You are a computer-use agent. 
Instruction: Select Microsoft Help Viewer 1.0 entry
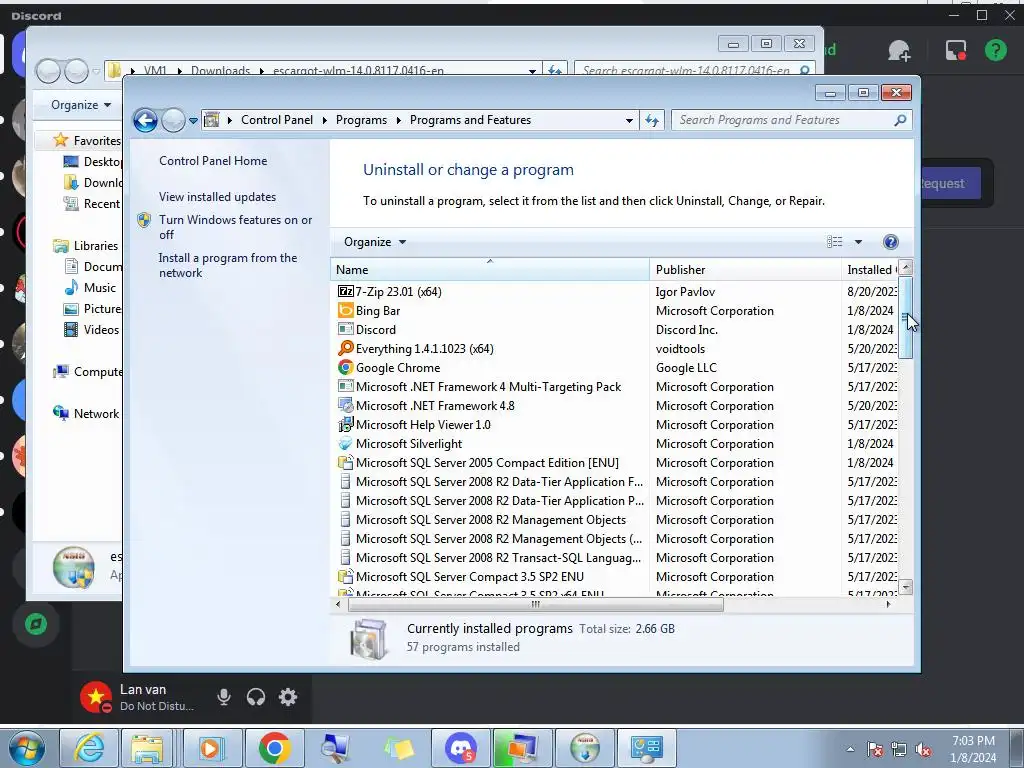pos(423,424)
